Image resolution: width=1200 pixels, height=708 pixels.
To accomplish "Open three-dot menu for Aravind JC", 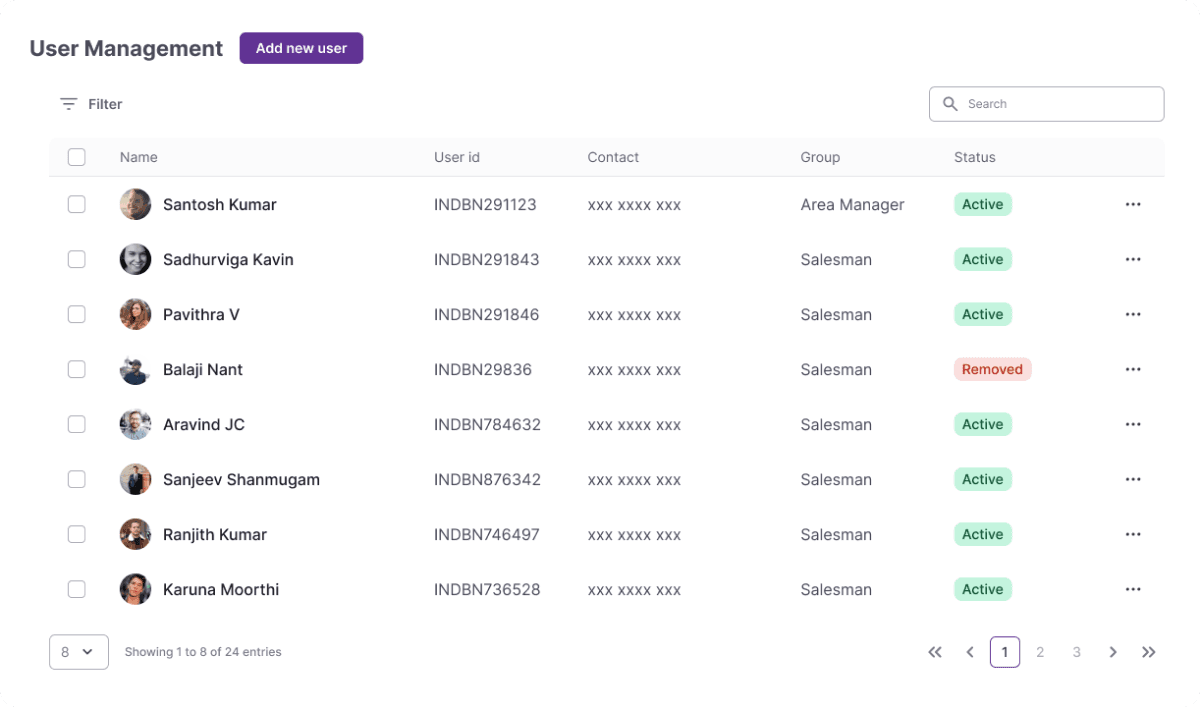I will tap(1133, 424).
